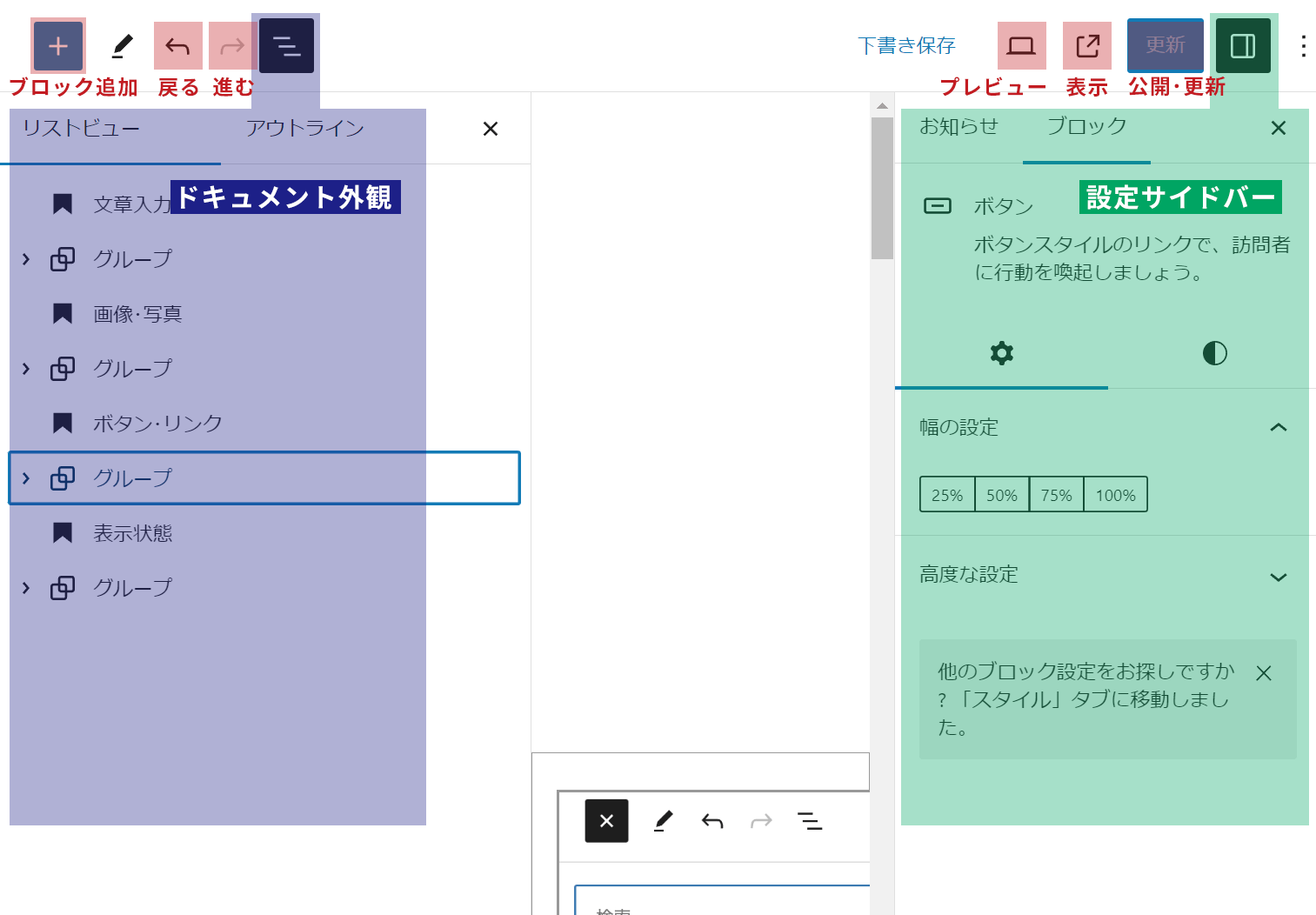Click the laptop preview icon
The image size is (1316, 915).
(x=1021, y=46)
